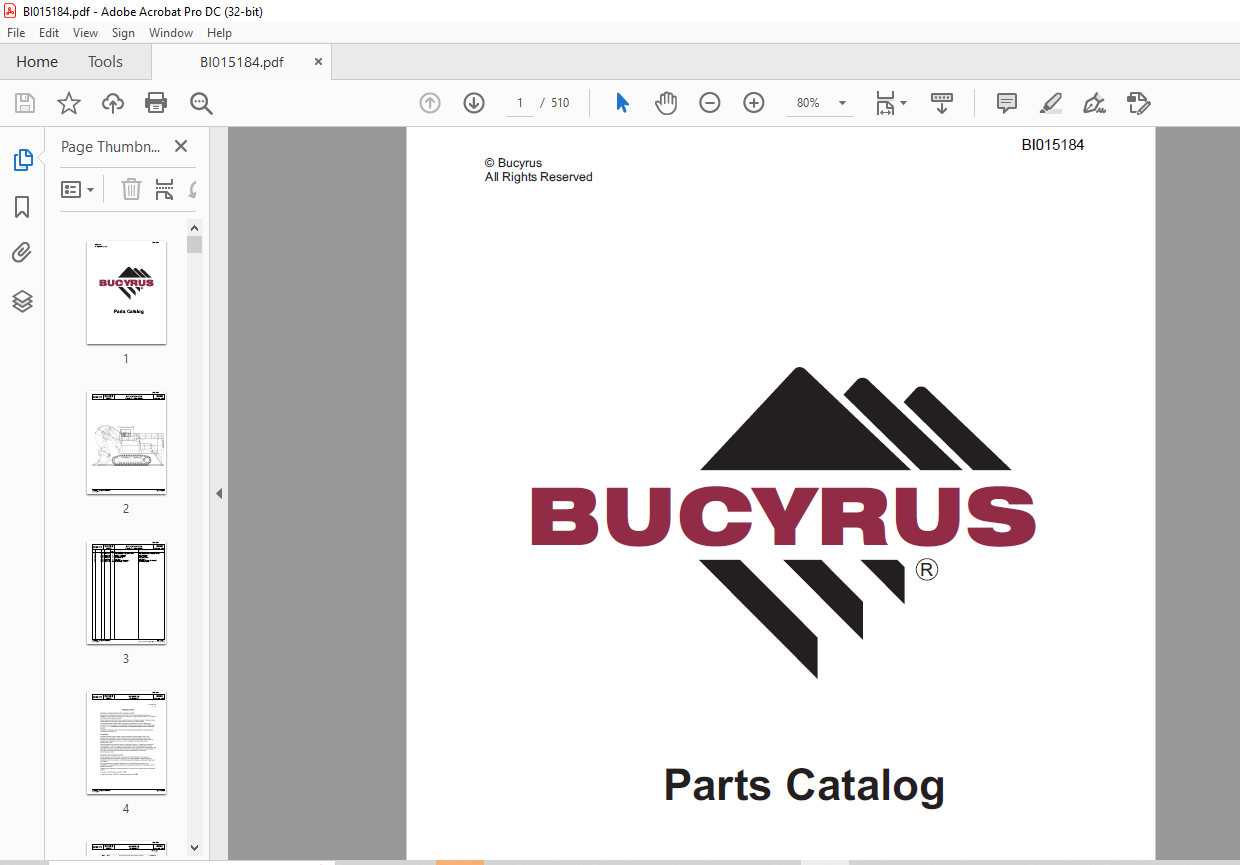Bookmark this file with the star icon
Image resolution: width=1240 pixels, height=865 pixels.
coord(68,103)
